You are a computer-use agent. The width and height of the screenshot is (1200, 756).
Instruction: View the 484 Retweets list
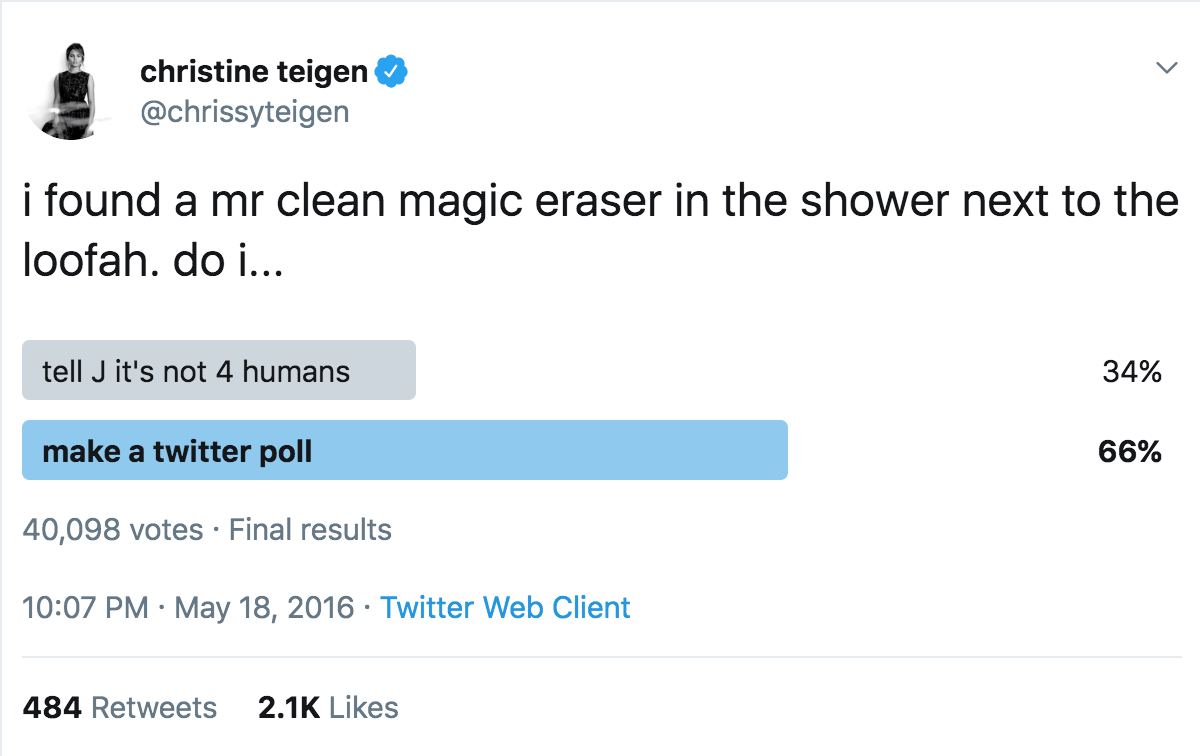click(x=119, y=708)
